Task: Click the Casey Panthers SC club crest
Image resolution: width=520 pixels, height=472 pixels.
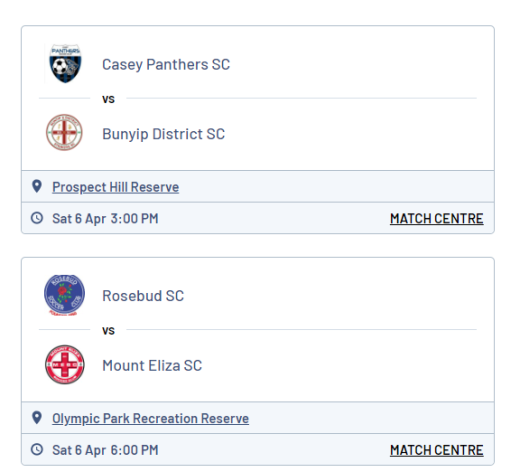Action: (x=65, y=63)
